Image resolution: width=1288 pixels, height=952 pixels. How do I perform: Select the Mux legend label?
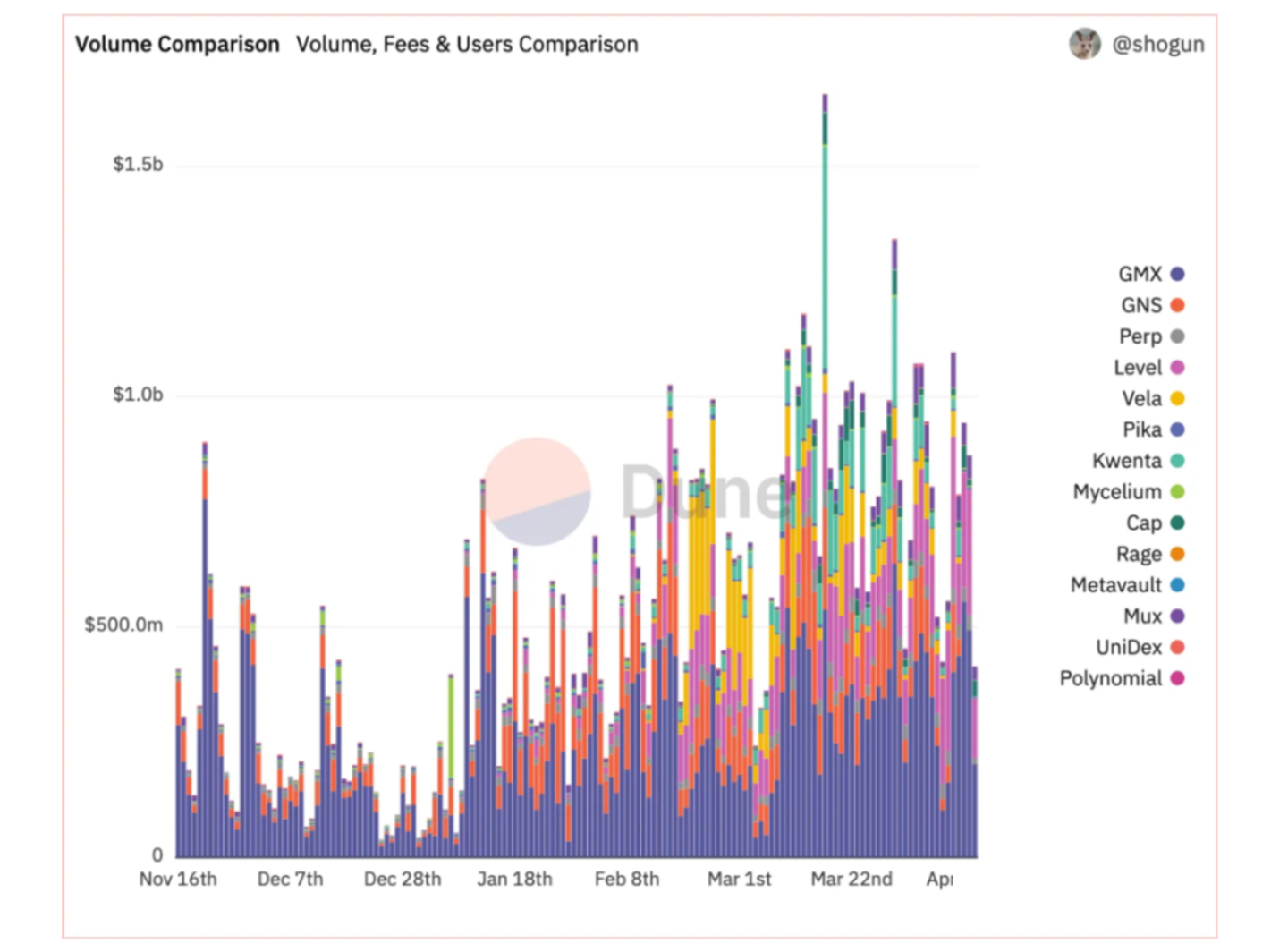[x=1142, y=616]
